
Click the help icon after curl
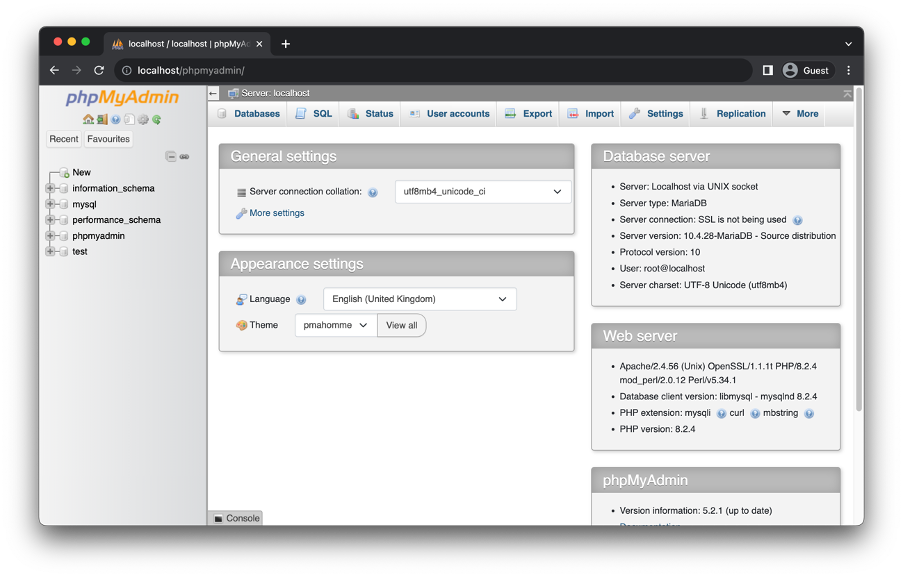[x=755, y=414]
